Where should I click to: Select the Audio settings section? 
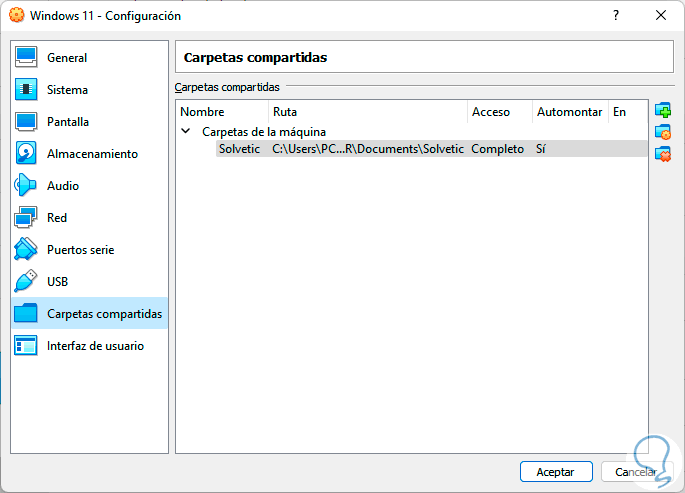[63, 186]
